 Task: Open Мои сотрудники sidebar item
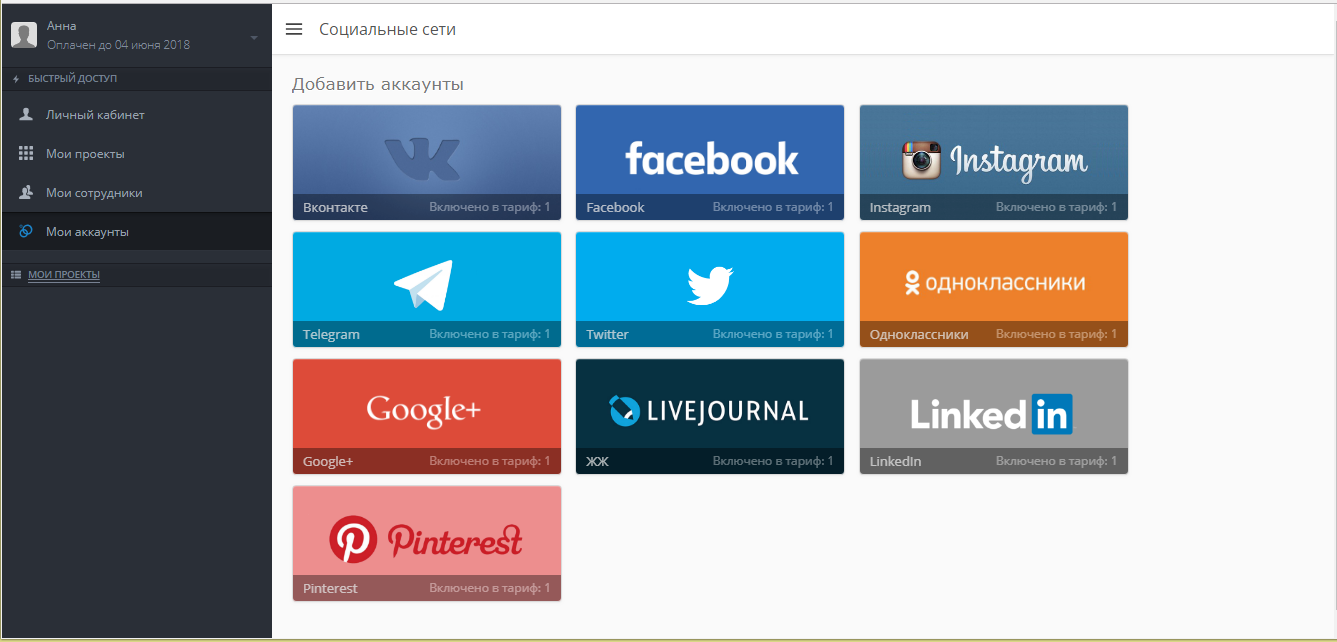[136, 193]
